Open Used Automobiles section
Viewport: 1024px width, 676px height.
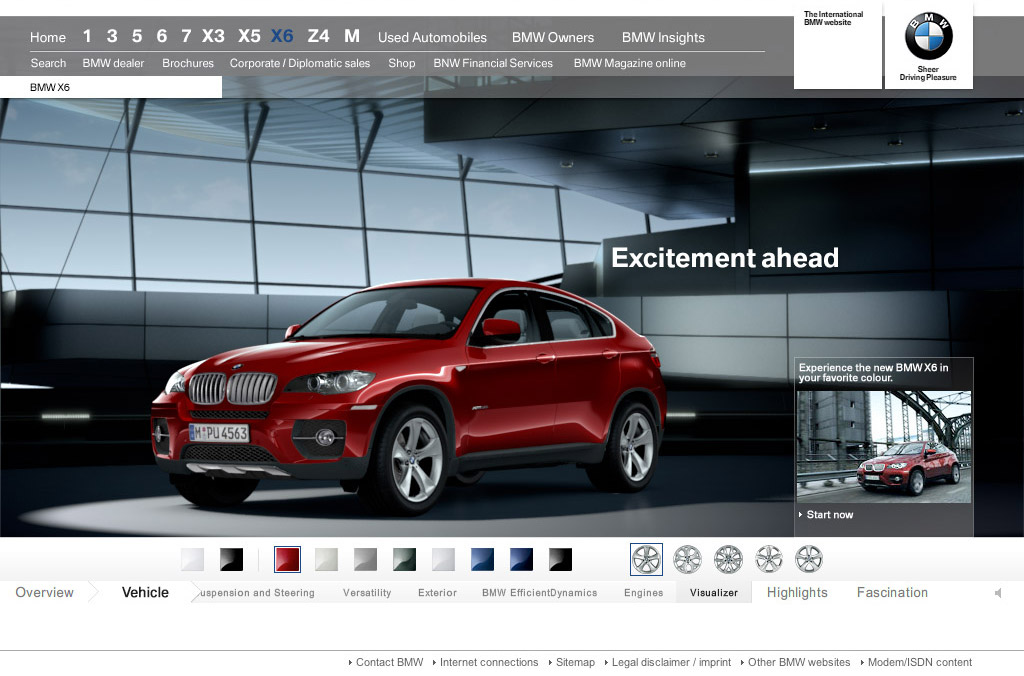tap(432, 38)
